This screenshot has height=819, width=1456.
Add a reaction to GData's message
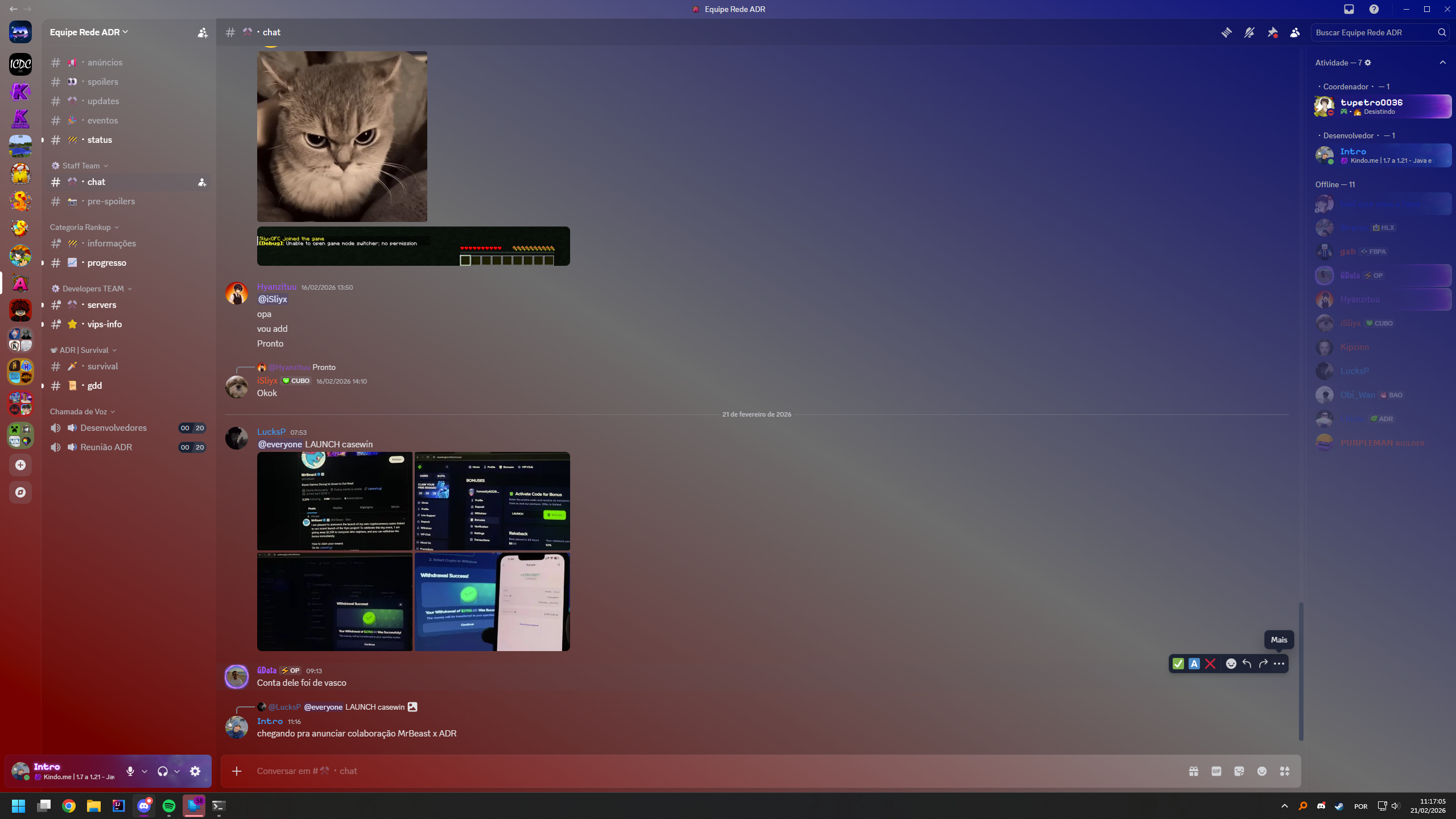click(x=1230, y=664)
